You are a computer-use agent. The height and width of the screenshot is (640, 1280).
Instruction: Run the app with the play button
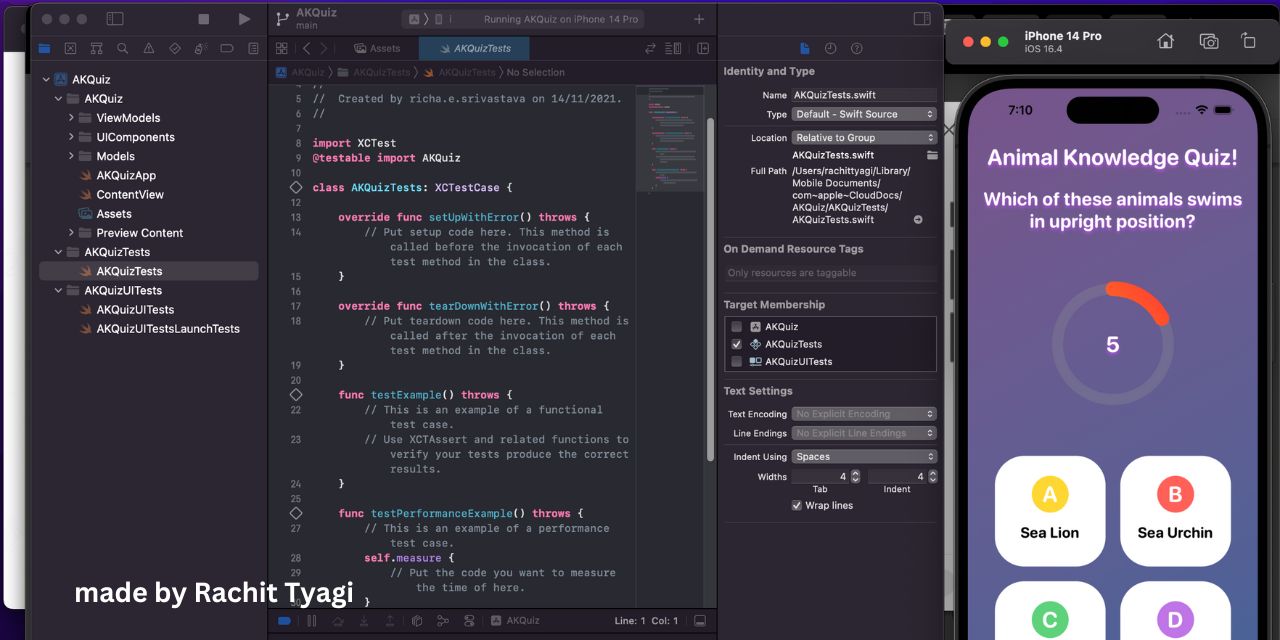(244, 18)
